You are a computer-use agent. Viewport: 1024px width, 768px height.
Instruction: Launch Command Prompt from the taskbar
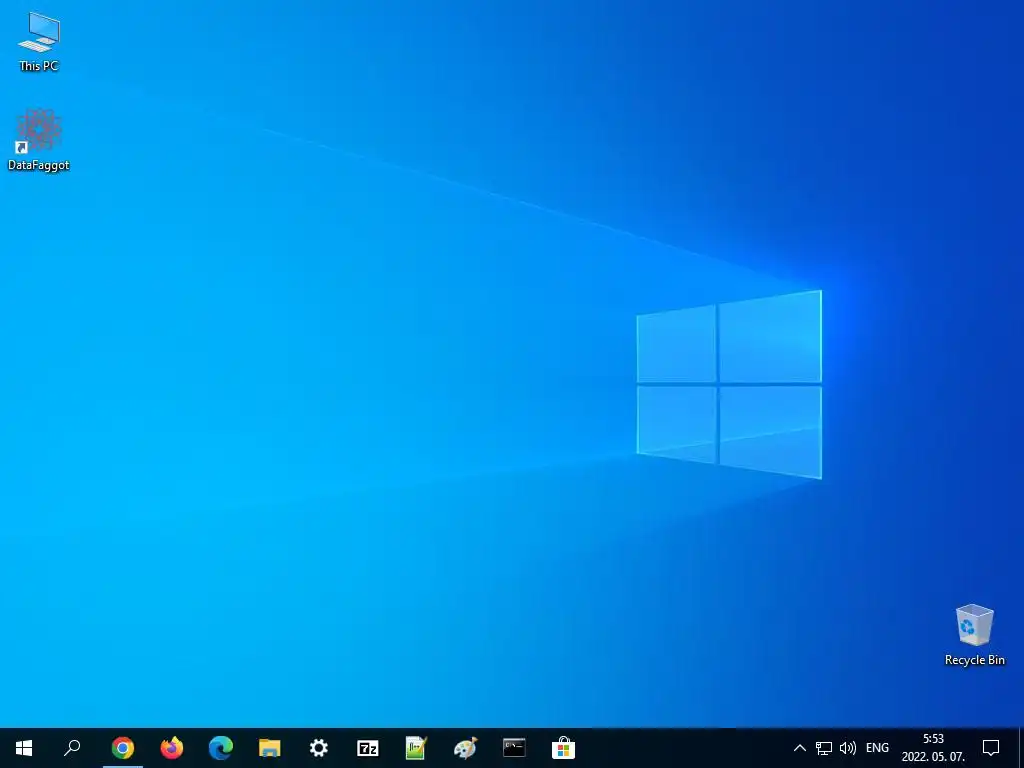(514, 748)
